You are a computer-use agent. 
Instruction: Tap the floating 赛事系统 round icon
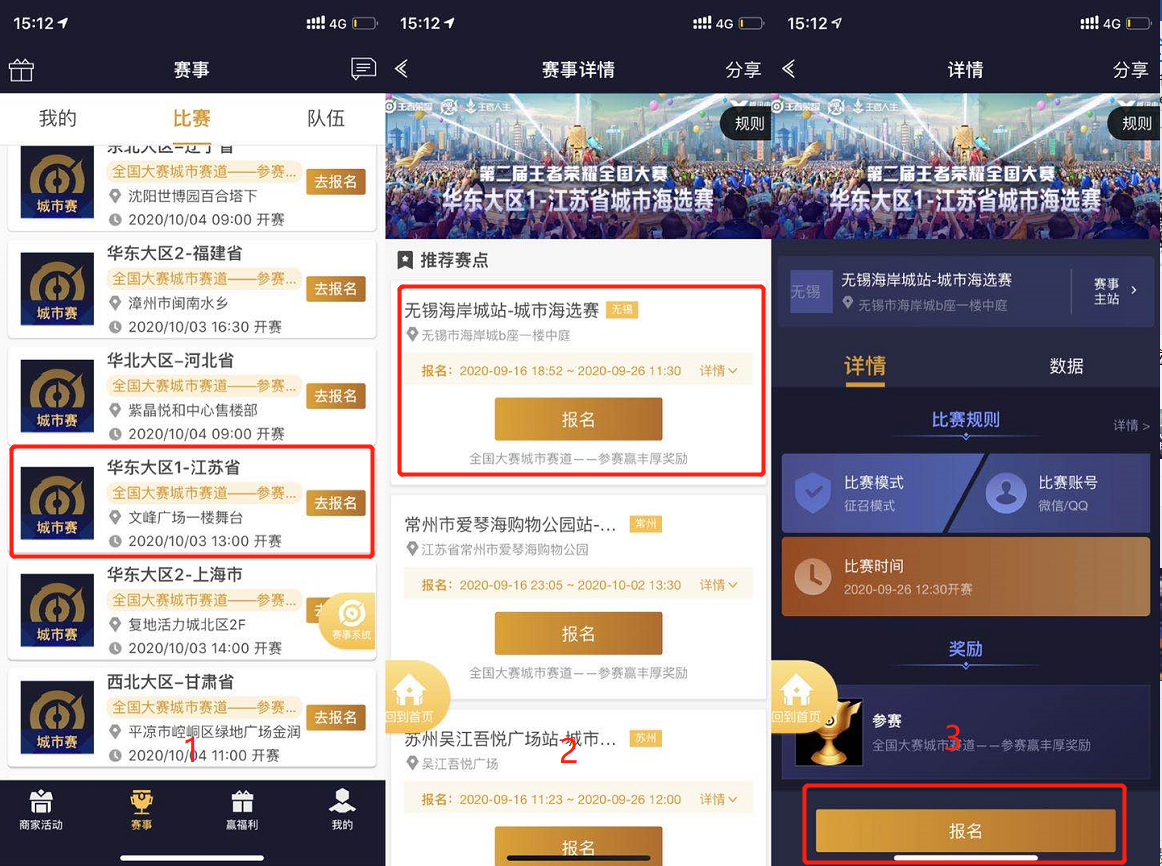coord(351,620)
